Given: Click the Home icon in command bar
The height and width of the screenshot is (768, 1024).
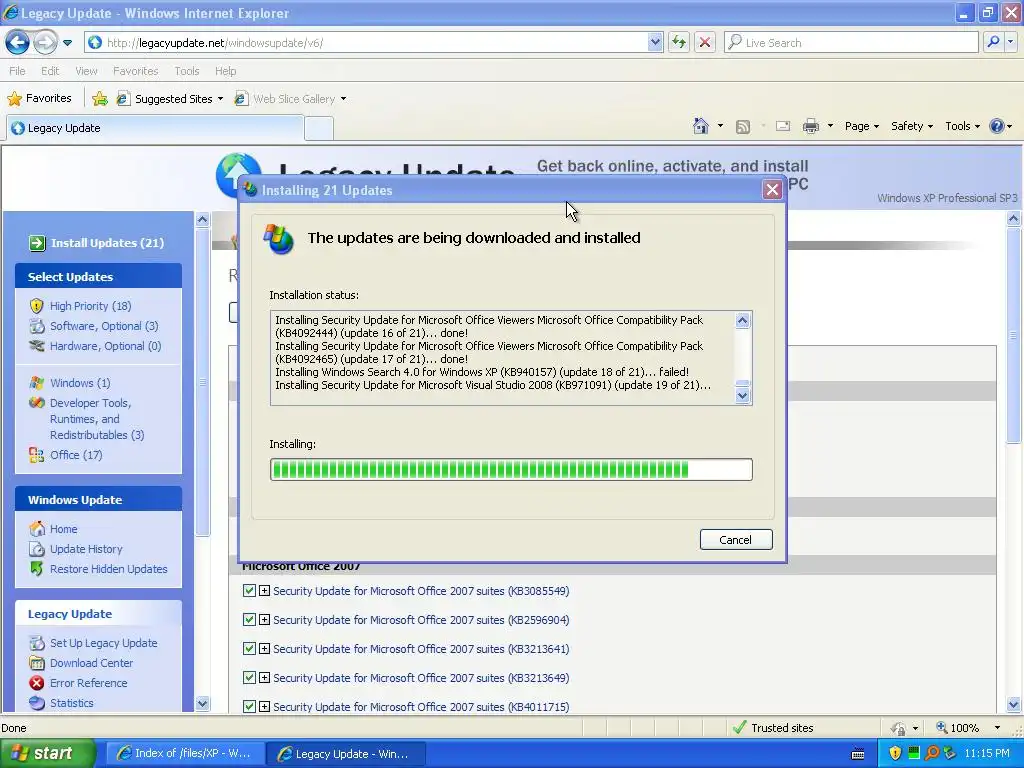Looking at the screenshot, I should 701,126.
